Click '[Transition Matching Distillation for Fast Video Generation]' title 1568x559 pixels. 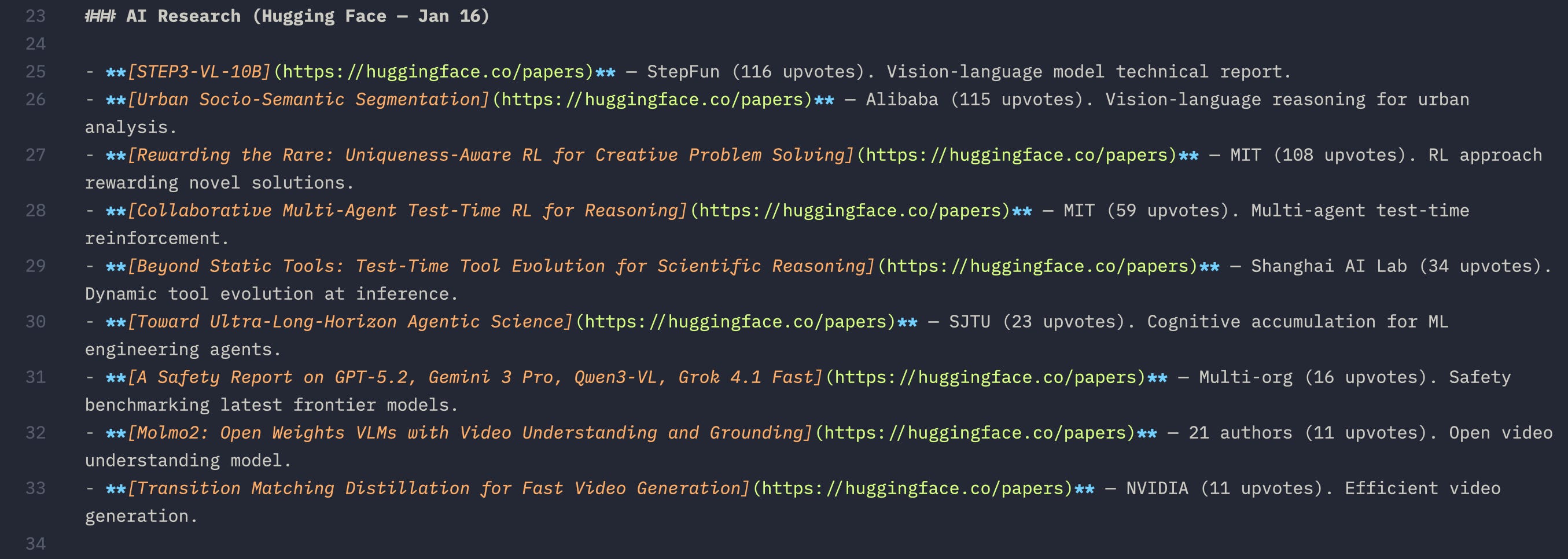pyautogui.click(x=438, y=488)
